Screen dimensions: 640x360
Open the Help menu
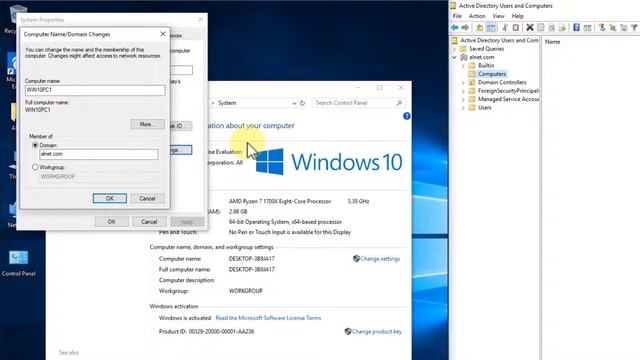[x=518, y=16]
